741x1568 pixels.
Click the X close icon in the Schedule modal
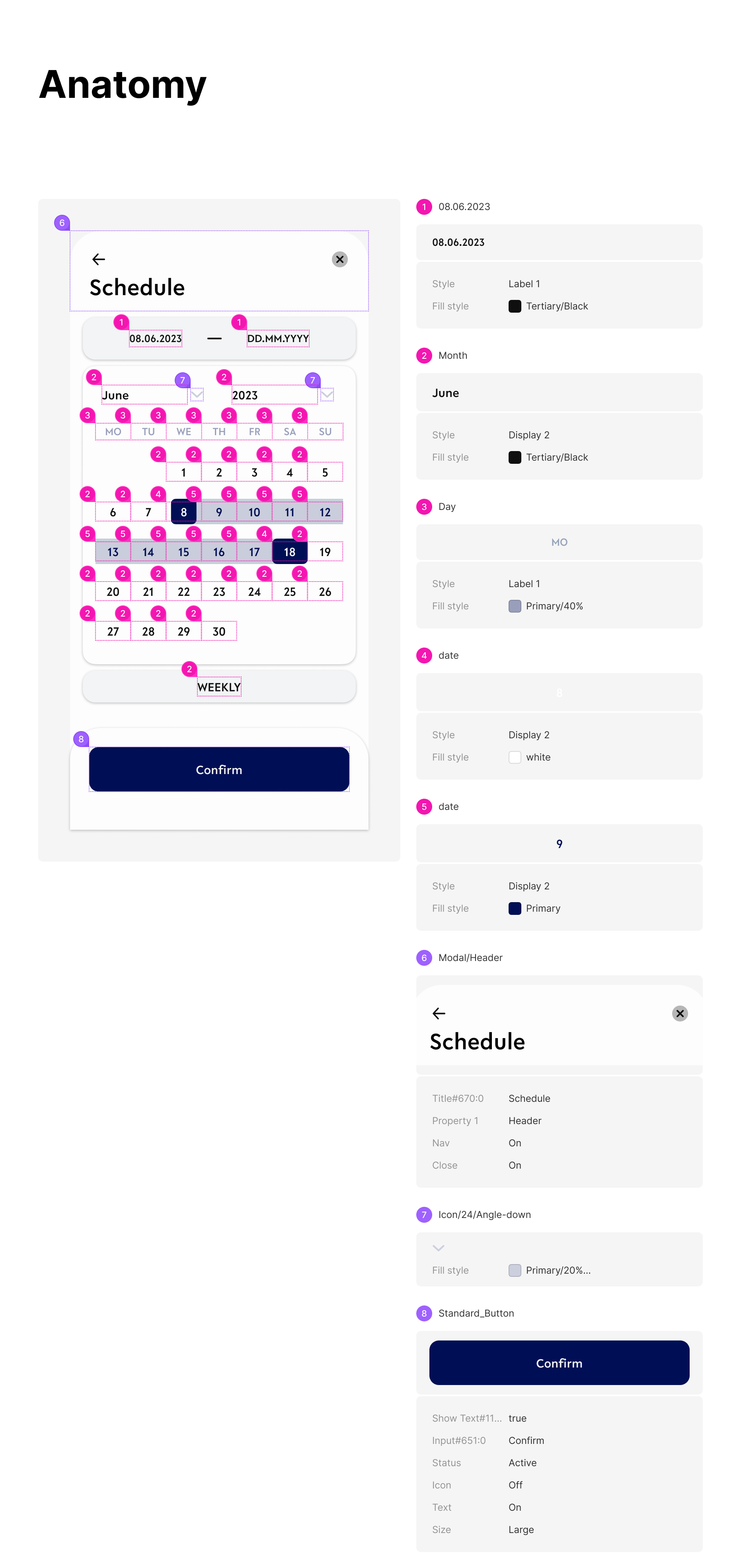340,259
